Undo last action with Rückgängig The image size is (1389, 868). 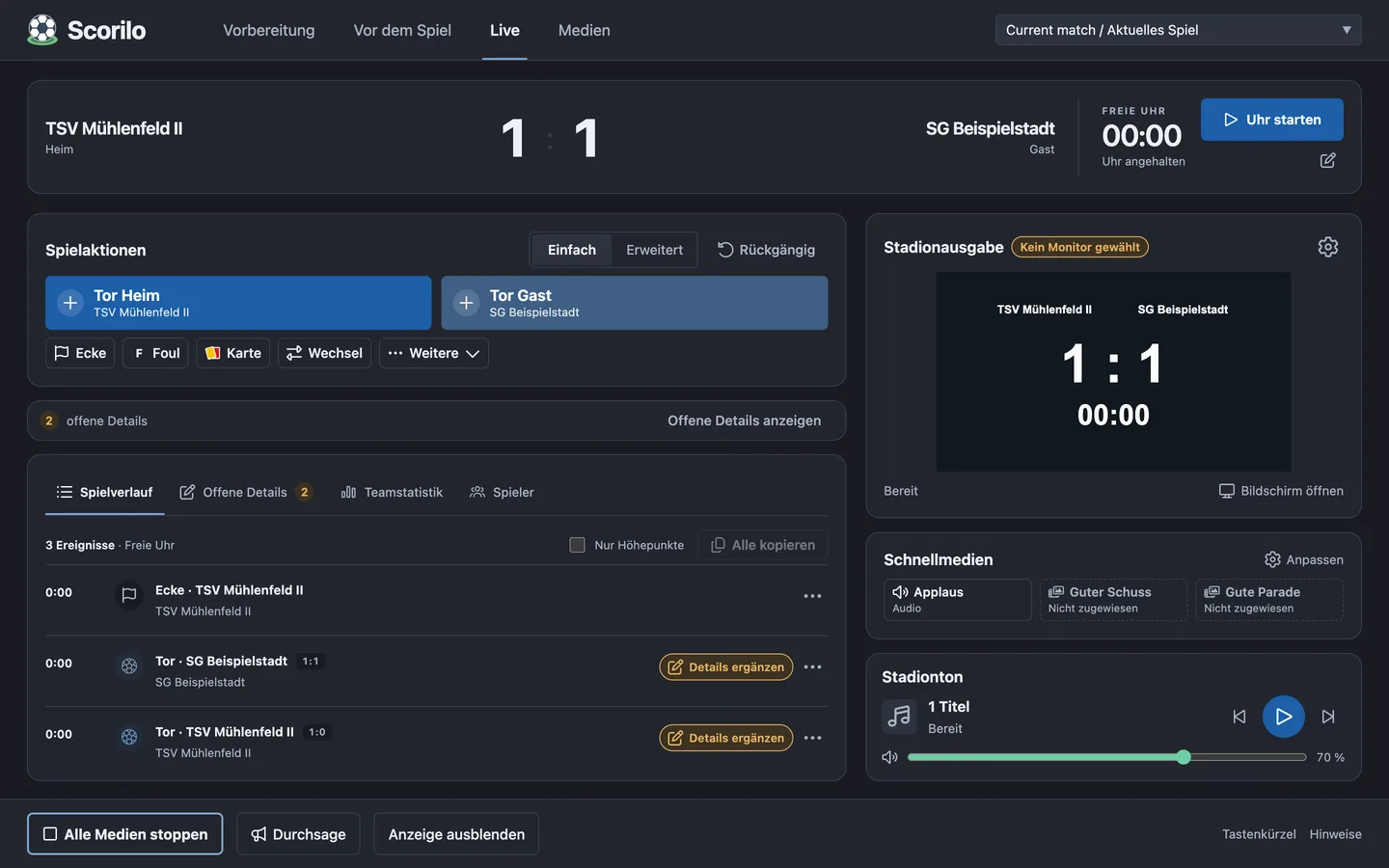point(766,250)
